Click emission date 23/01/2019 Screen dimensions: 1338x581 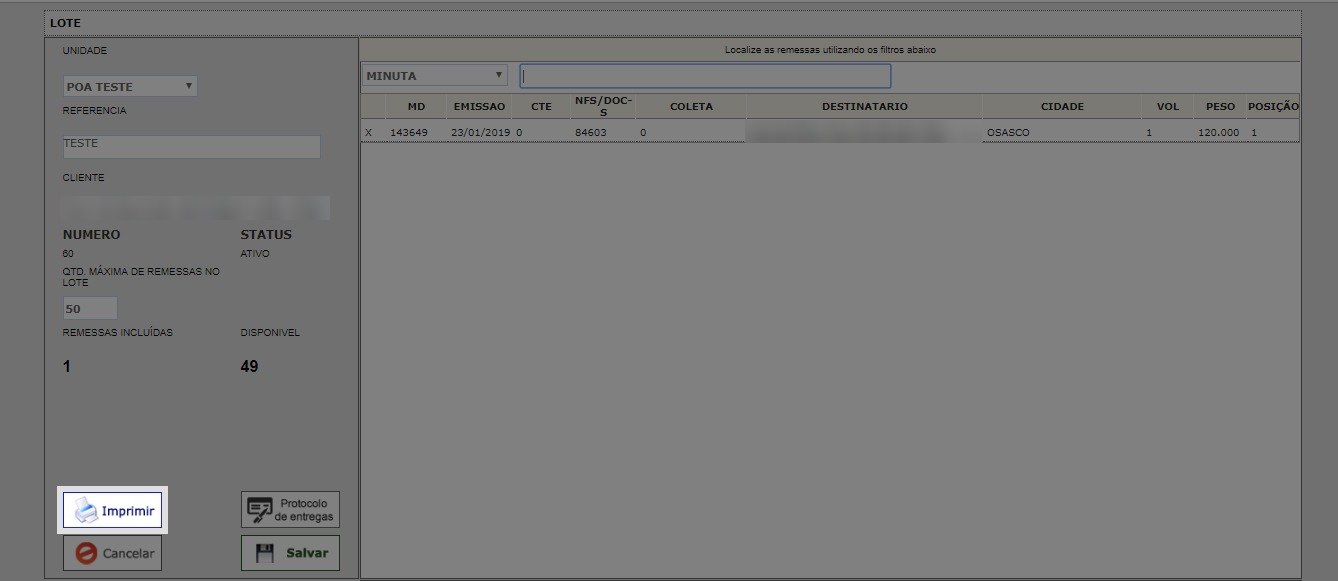[x=480, y=132]
